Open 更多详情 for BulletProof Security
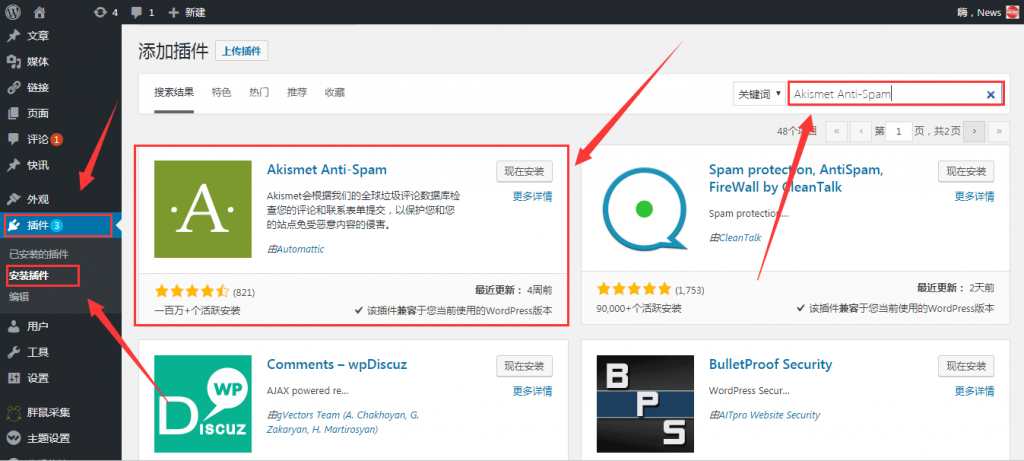 click(x=974, y=391)
